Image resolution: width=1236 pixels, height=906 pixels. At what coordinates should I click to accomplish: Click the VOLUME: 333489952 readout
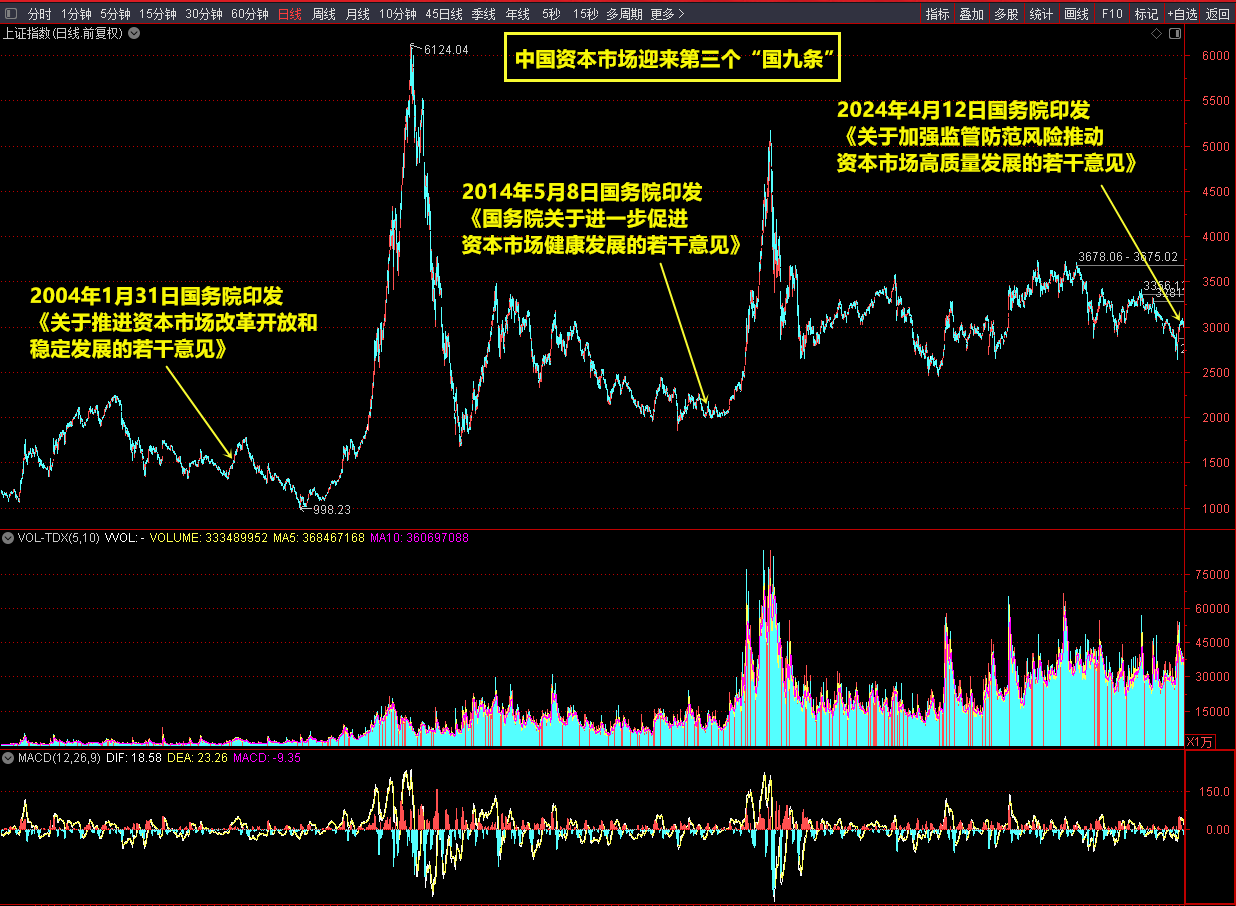(x=208, y=538)
